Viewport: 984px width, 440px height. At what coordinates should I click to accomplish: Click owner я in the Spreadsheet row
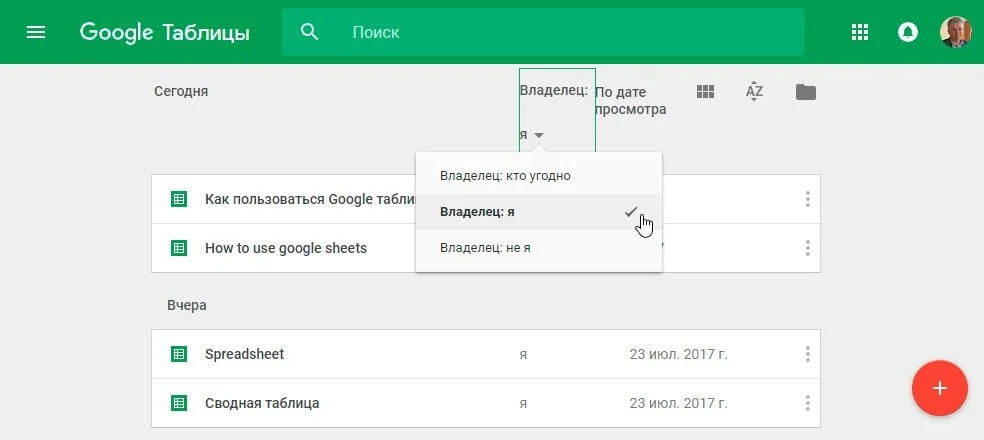click(523, 355)
